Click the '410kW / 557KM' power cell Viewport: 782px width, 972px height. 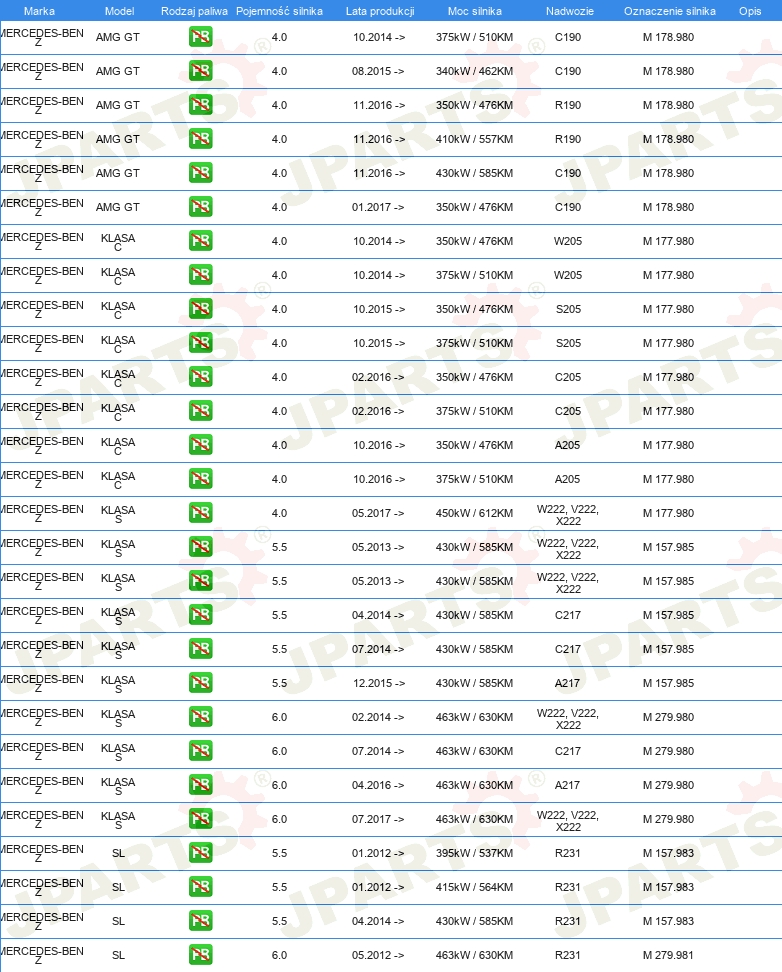(x=474, y=139)
